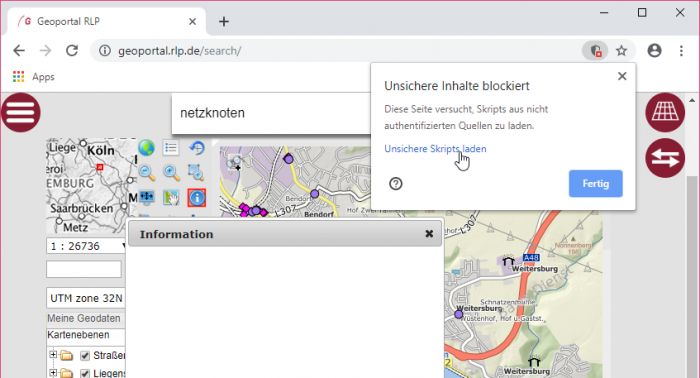Open a new browser tab
This screenshot has width=700, height=378.
tap(224, 21)
